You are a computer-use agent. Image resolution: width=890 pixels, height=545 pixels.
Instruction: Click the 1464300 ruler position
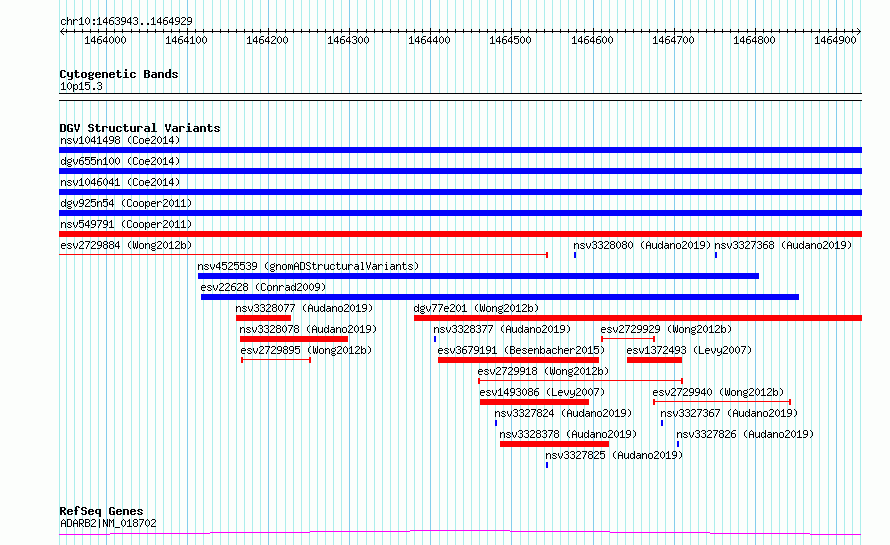(349, 40)
